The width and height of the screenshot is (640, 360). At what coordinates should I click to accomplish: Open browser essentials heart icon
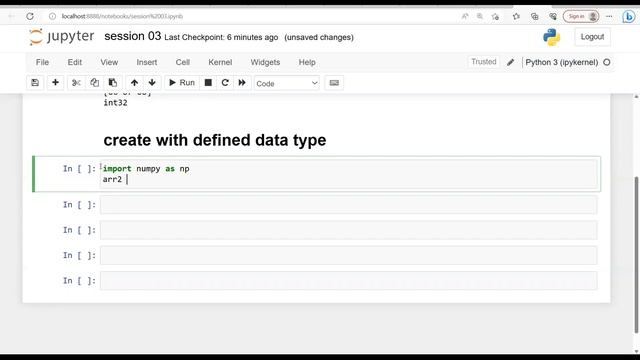point(553,16)
